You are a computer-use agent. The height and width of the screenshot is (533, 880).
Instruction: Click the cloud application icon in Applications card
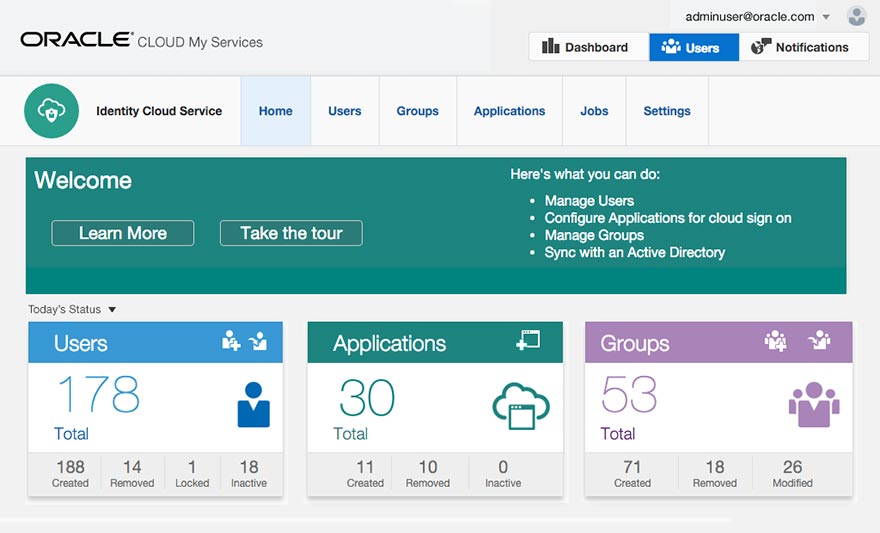pyautogui.click(x=520, y=405)
